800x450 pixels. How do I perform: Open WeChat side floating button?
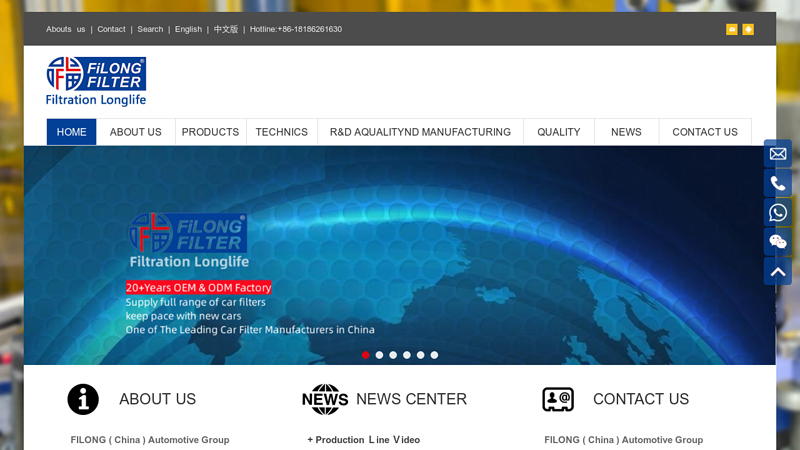(778, 242)
